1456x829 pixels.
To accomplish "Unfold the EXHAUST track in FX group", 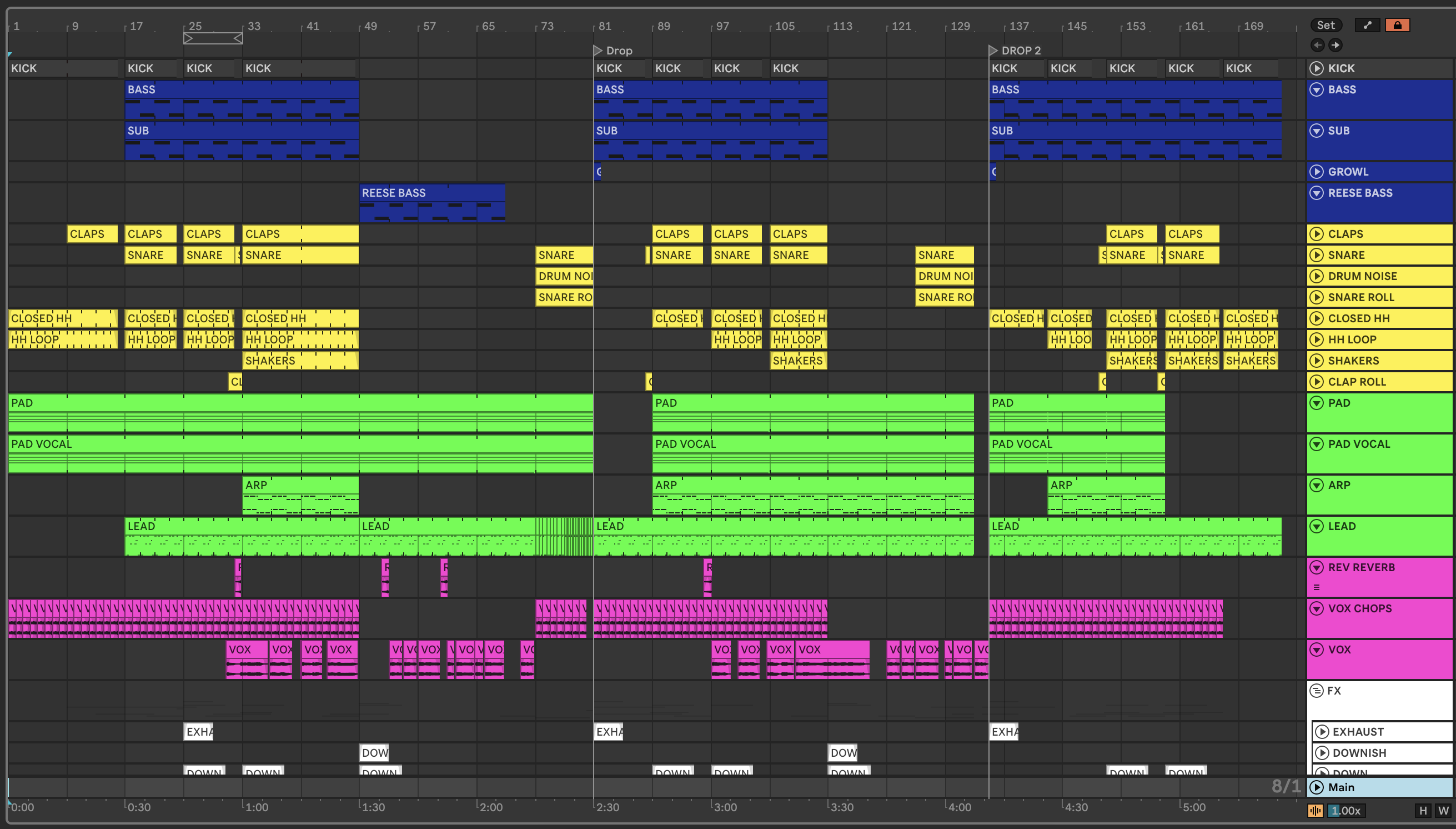I will tap(1322, 732).
